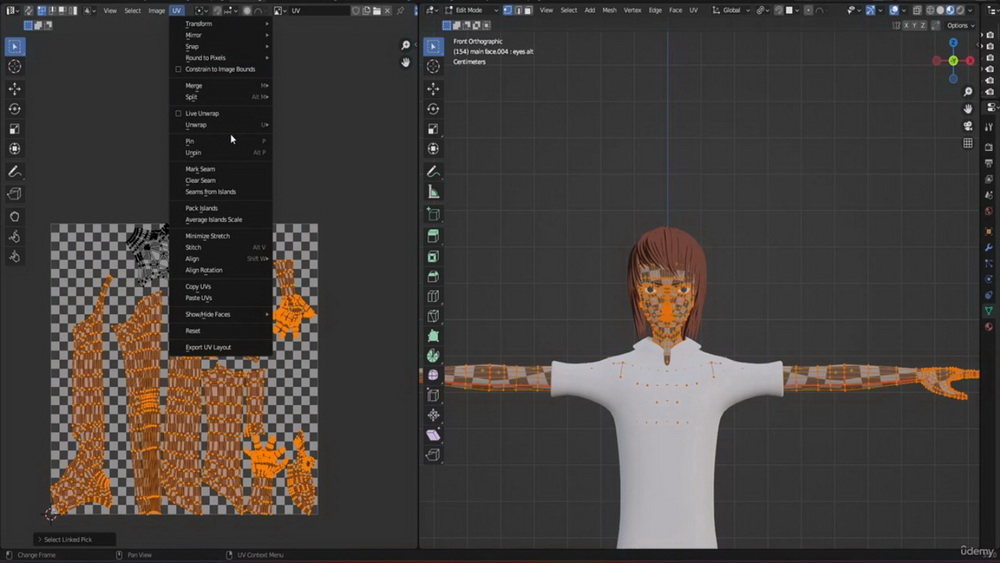Image resolution: width=1000 pixels, height=563 pixels.
Task: Select the Grab sculpt tool in UV editor
Action: 15,217
